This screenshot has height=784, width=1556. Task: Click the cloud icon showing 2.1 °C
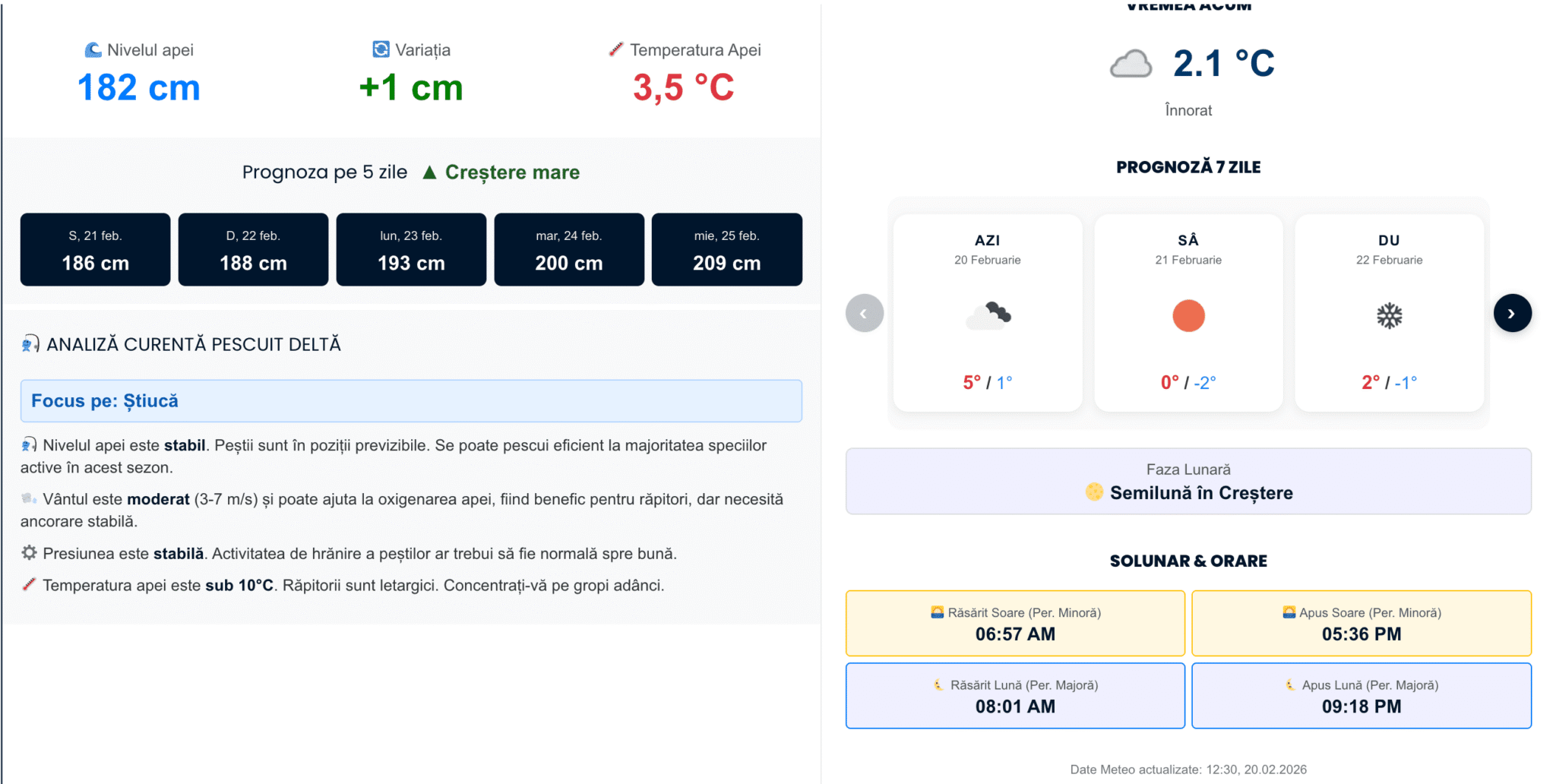point(1130,64)
